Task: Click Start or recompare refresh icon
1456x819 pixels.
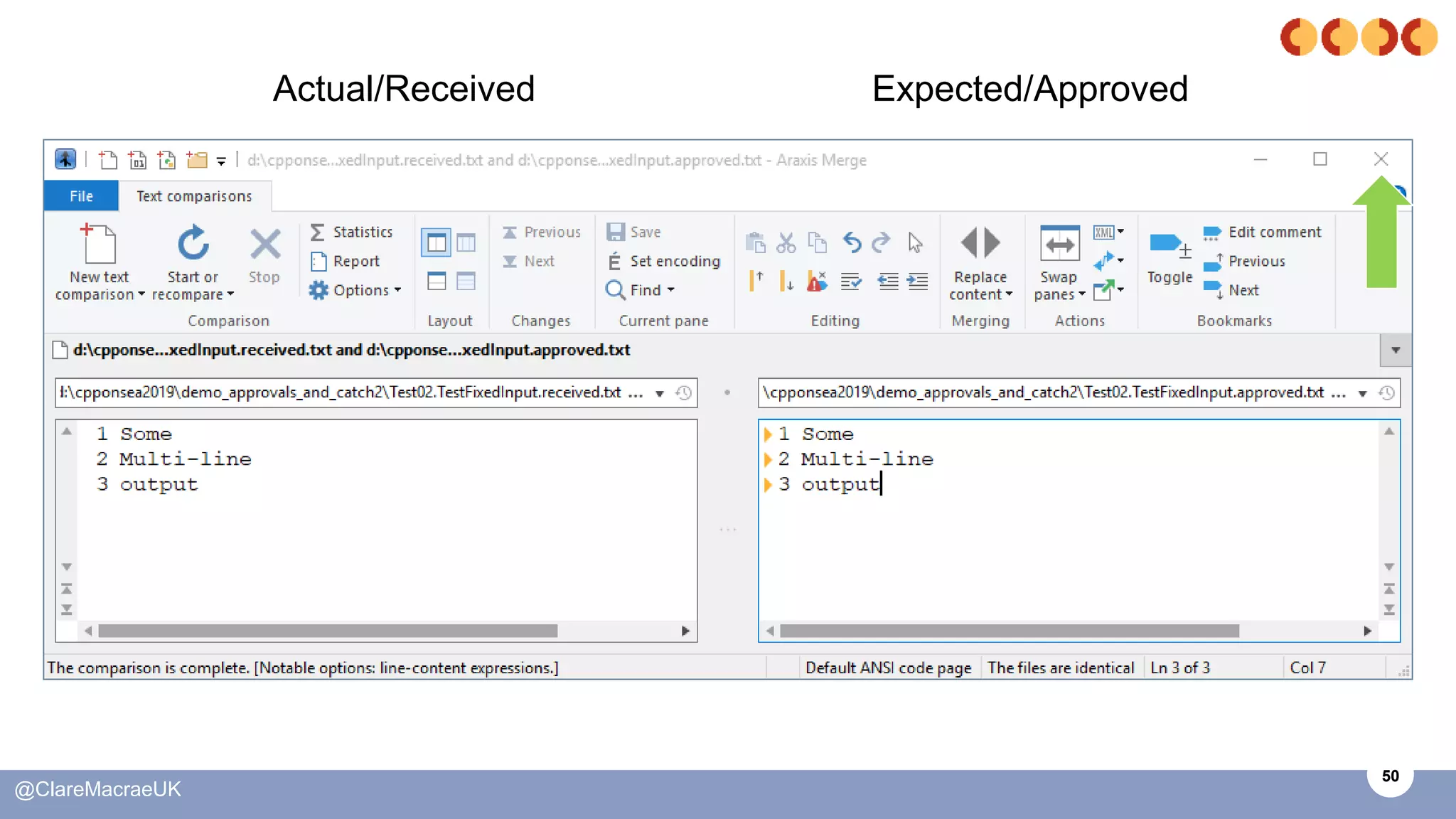Action: (193, 243)
